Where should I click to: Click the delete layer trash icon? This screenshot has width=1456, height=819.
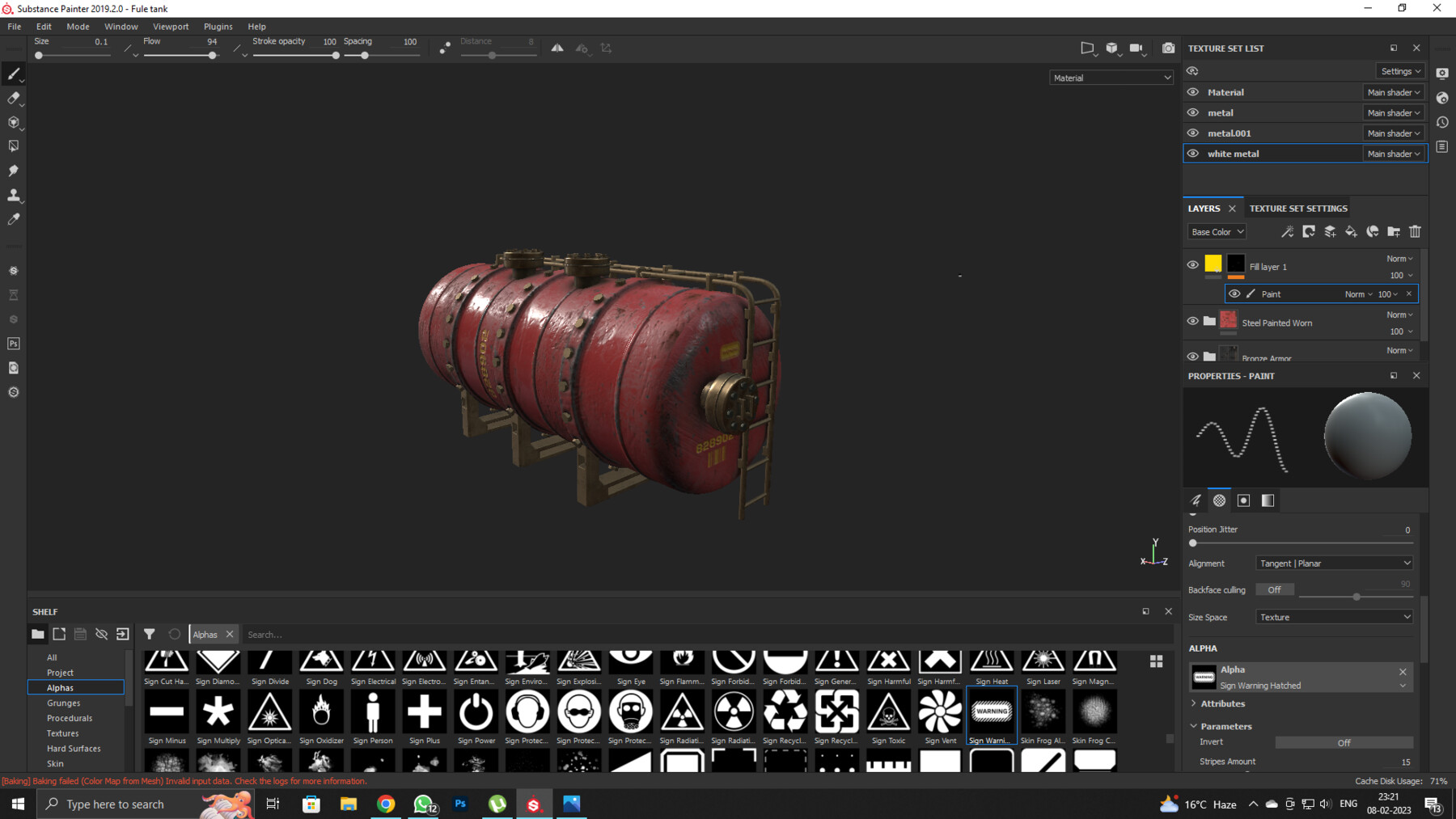coord(1415,232)
